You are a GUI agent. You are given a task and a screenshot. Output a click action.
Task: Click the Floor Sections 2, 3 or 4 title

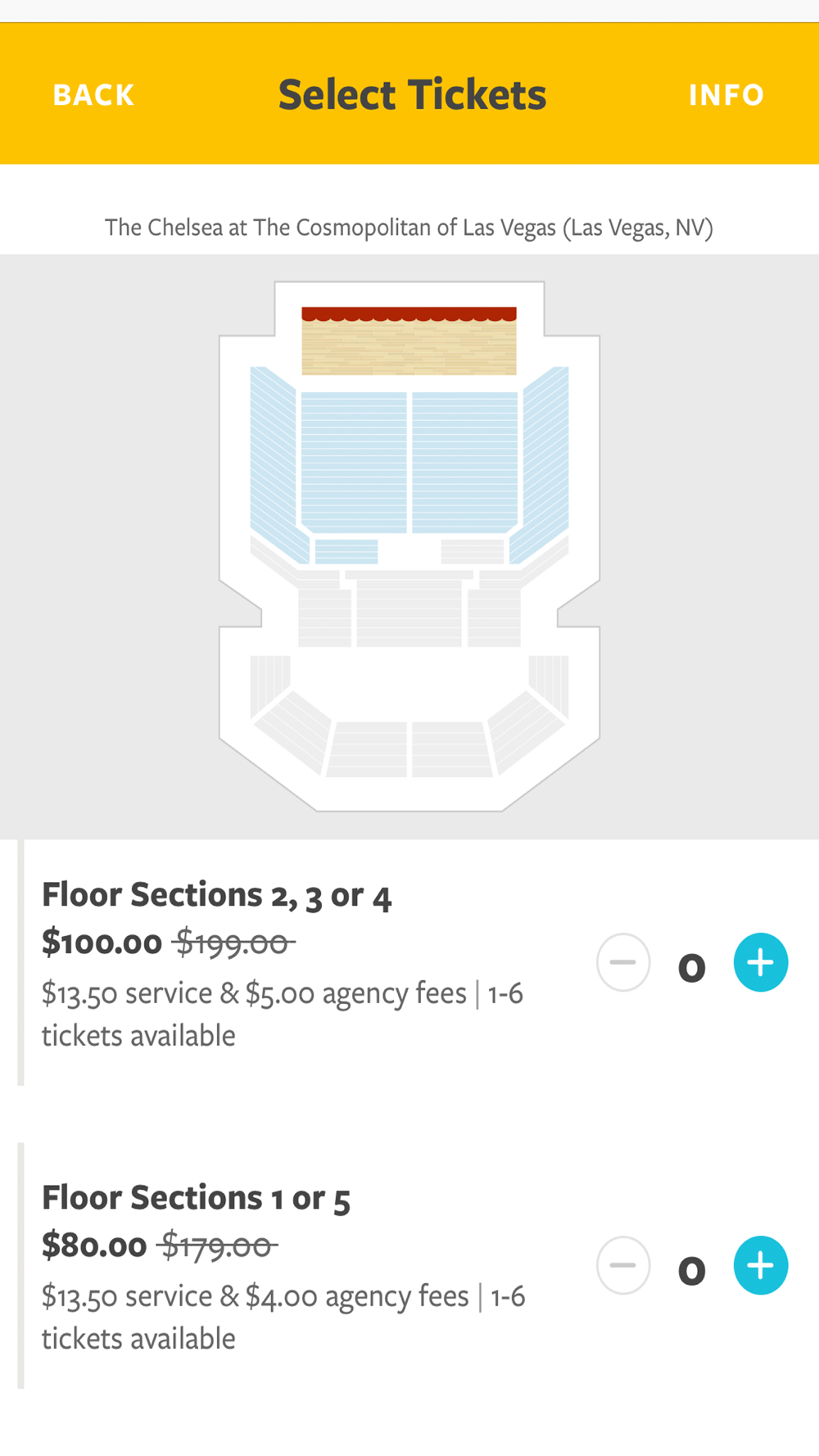pos(217,896)
